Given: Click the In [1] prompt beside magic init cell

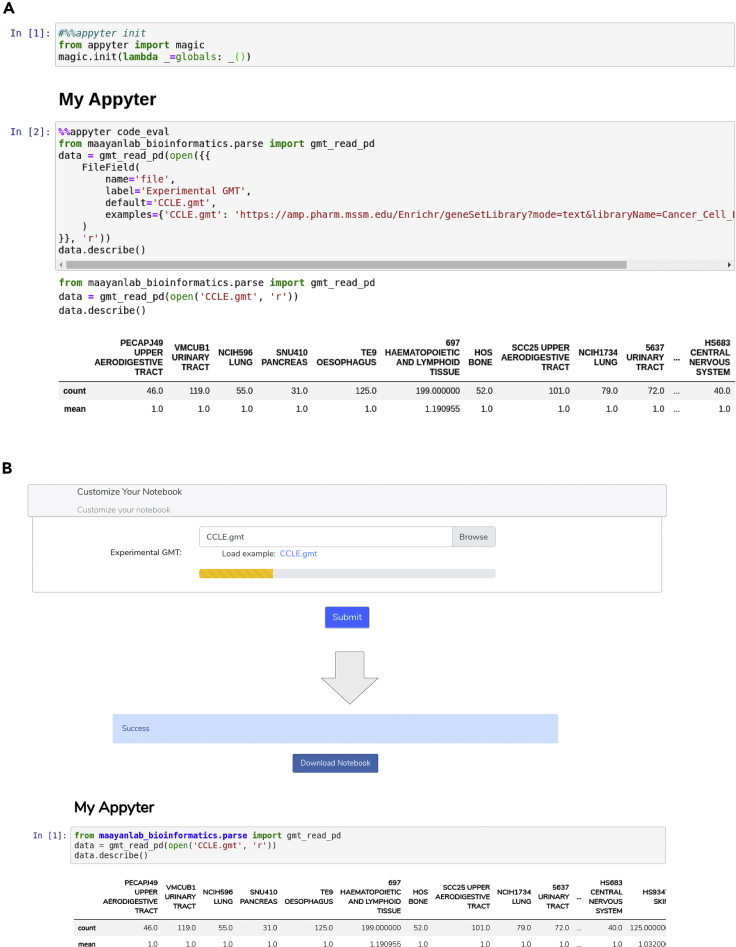Looking at the screenshot, I should pos(29,33).
